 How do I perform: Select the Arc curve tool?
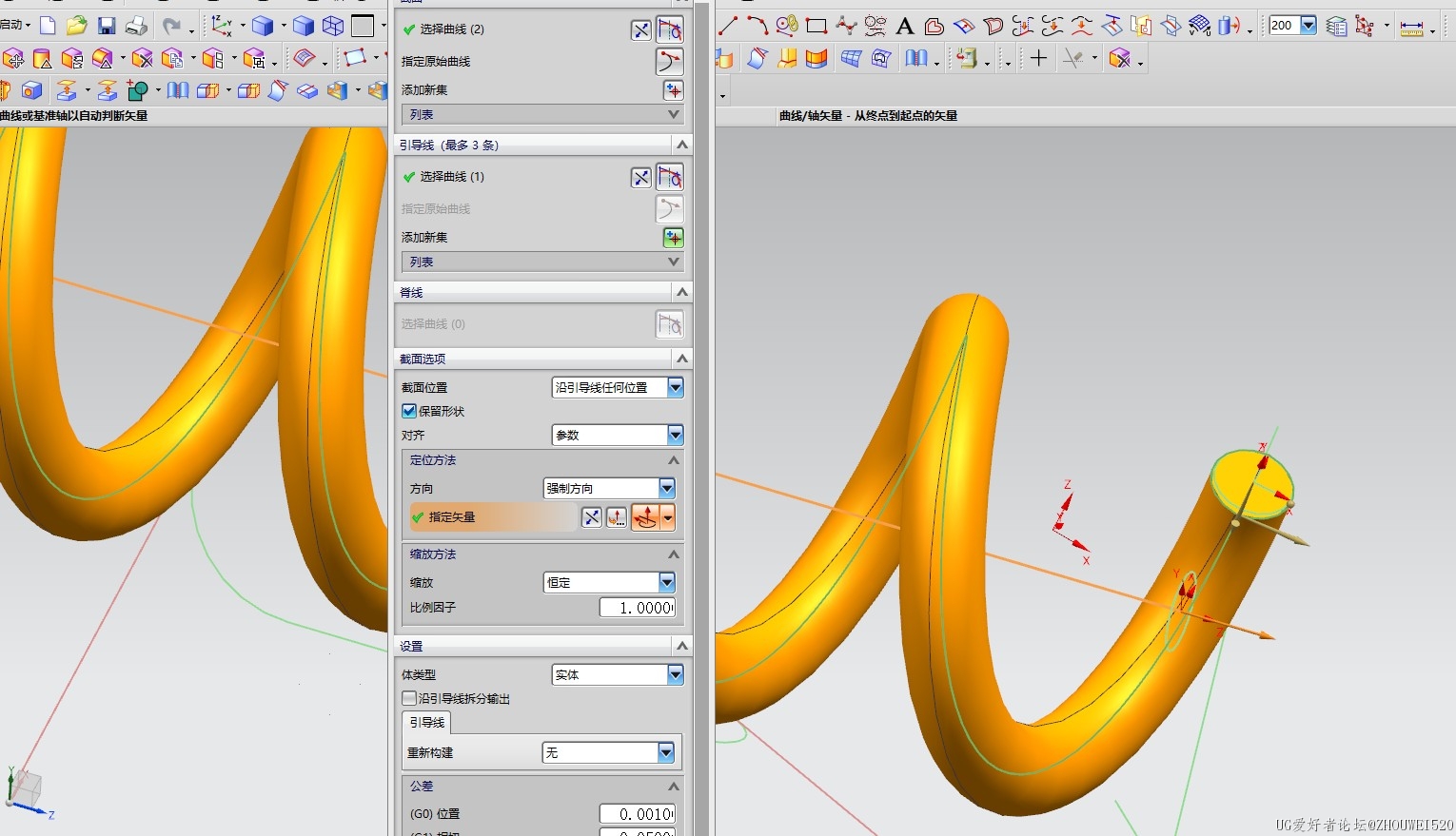point(758,26)
